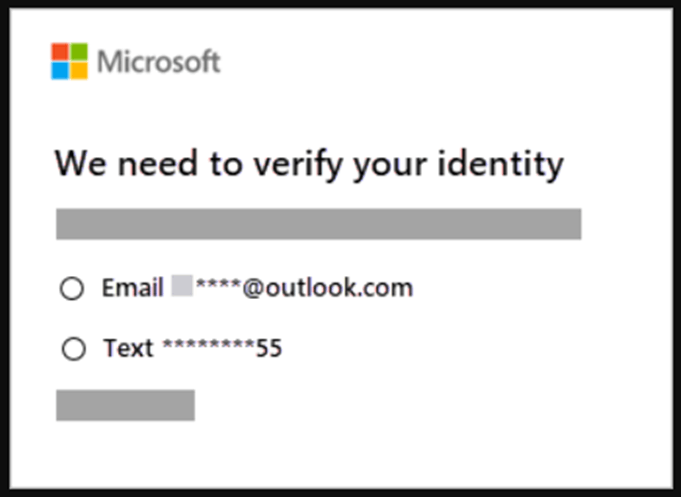This screenshot has width=681, height=497.
Task: Click the long gray redacted bar under heading
Action: tap(319, 224)
